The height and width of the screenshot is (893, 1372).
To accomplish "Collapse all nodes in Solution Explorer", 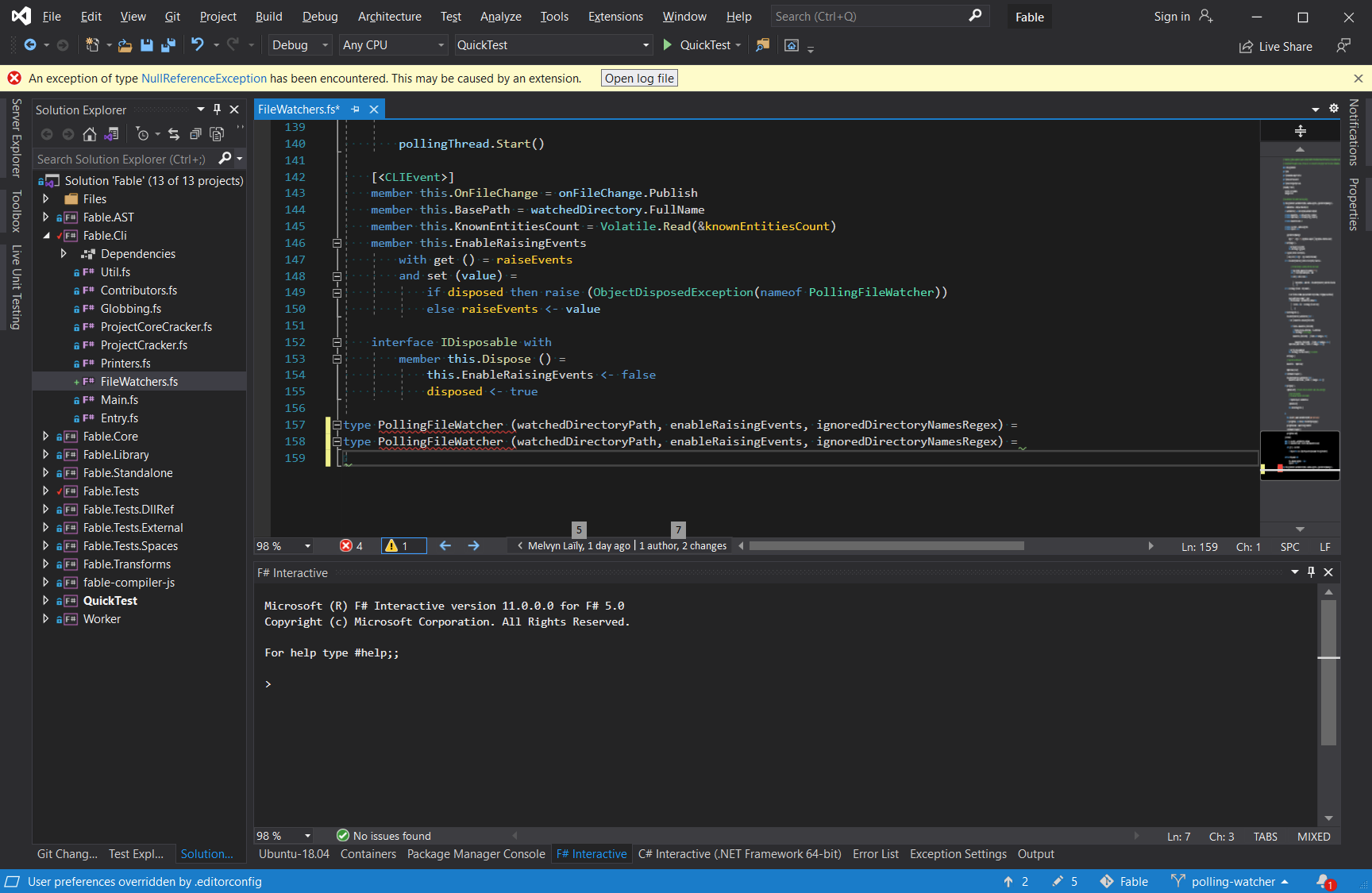I will (195, 134).
